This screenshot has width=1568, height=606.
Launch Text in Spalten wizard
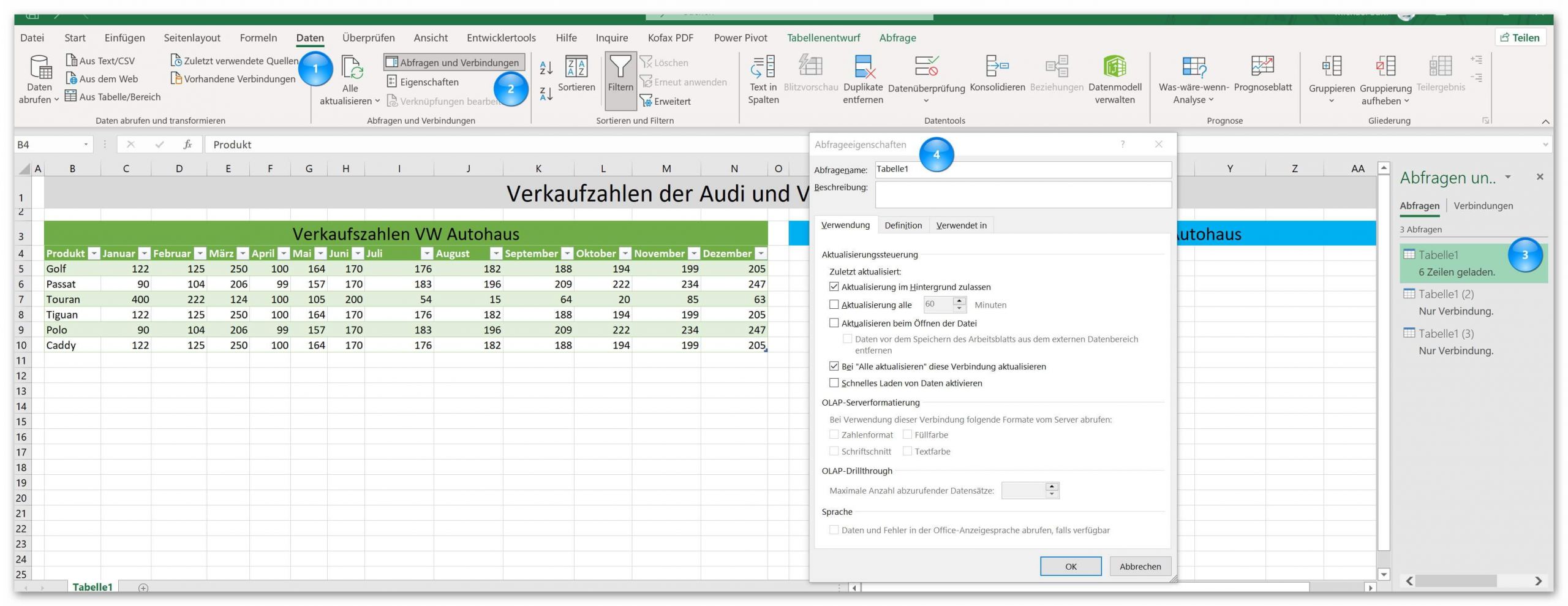coord(763,80)
